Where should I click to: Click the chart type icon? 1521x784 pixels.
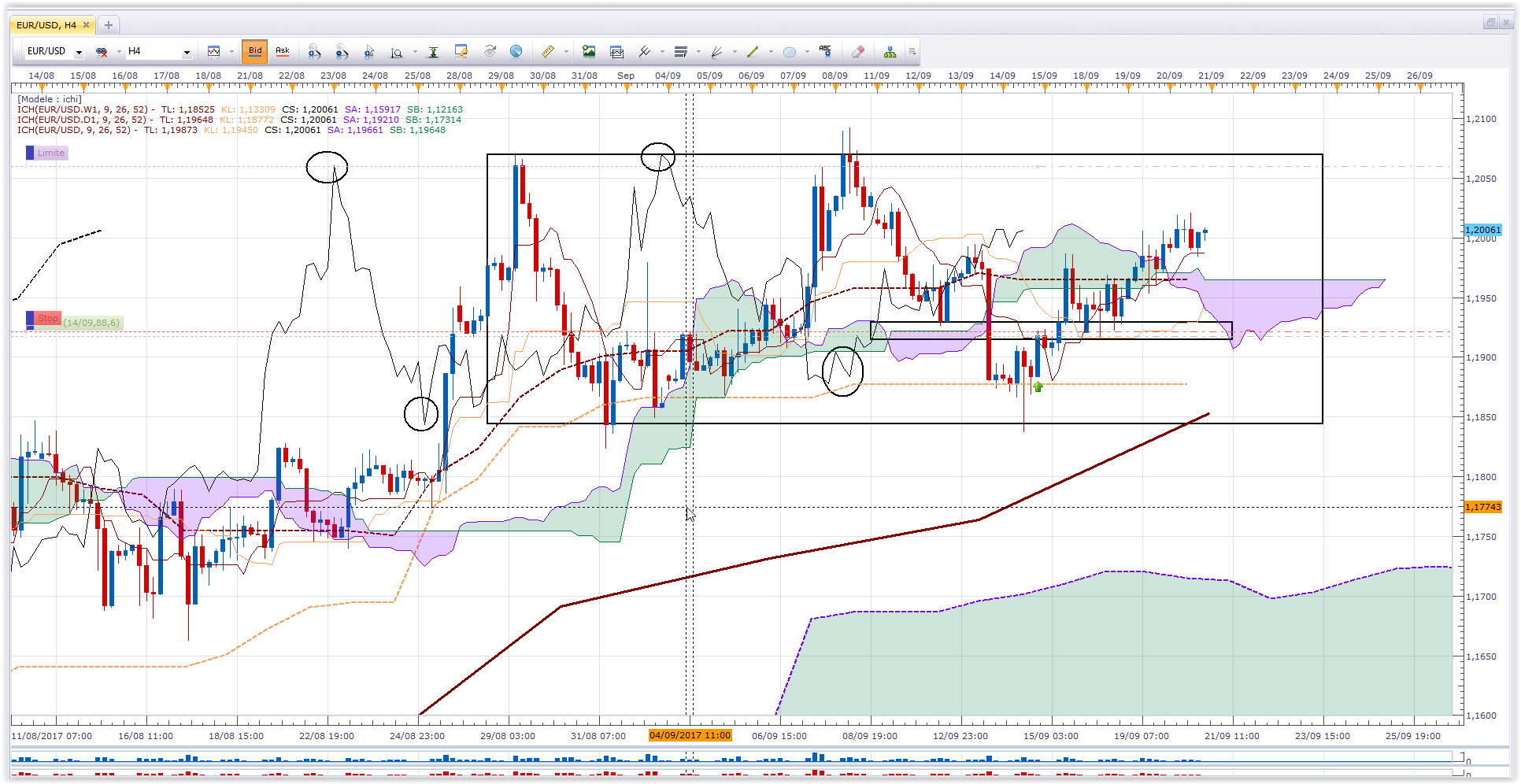point(213,52)
